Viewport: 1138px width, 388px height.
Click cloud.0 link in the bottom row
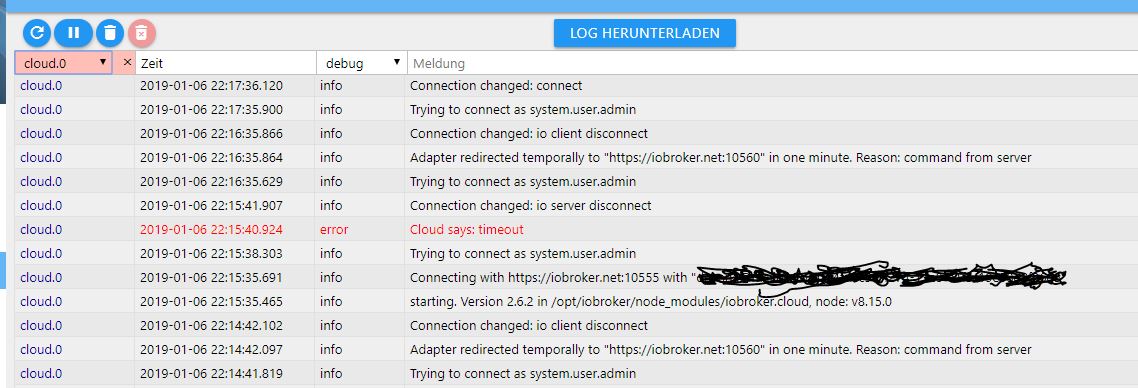pos(41,373)
